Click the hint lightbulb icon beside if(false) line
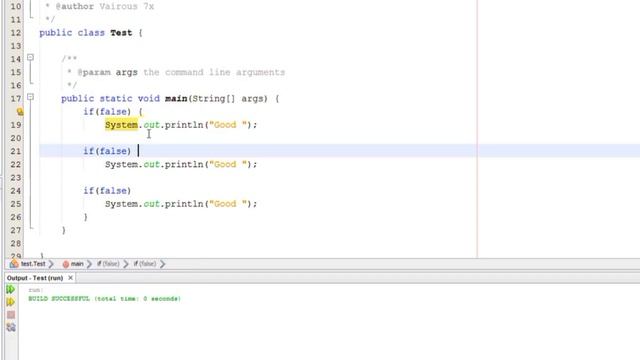 click(x=20, y=111)
